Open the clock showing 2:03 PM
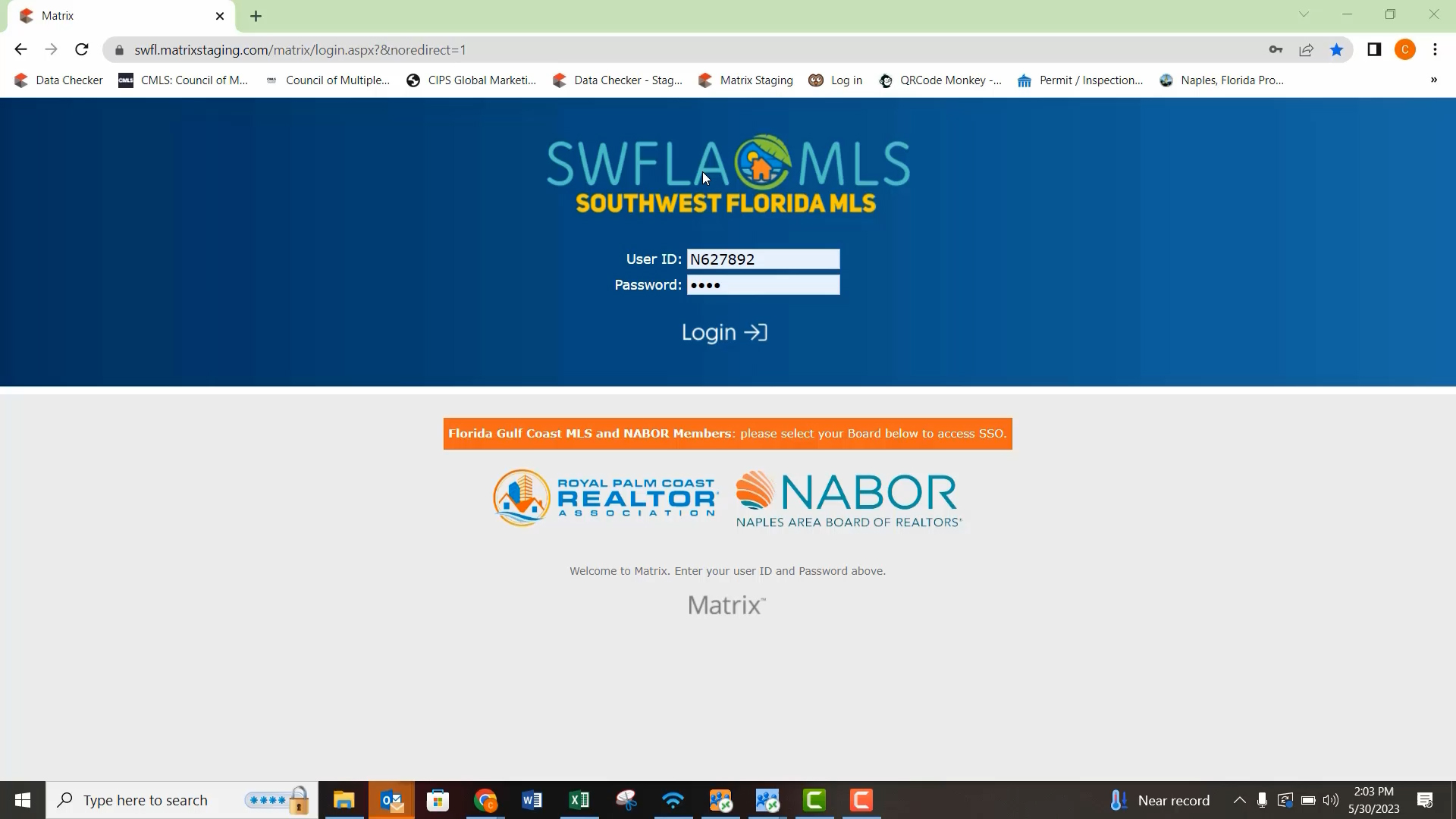Image resolution: width=1456 pixels, height=819 pixels. tap(1374, 800)
